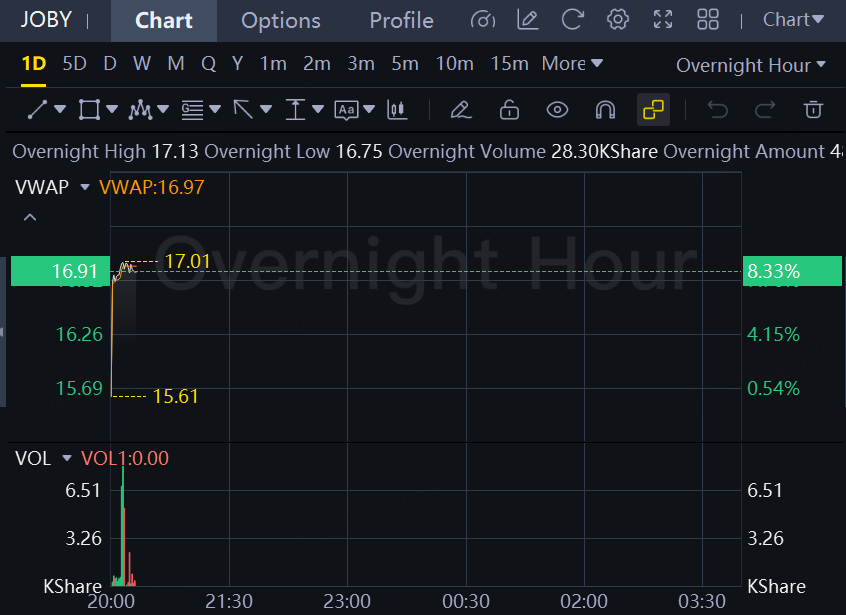Click the candlestick indicator tool icon
This screenshot has height=615, width=846.
tap(397, 110)
